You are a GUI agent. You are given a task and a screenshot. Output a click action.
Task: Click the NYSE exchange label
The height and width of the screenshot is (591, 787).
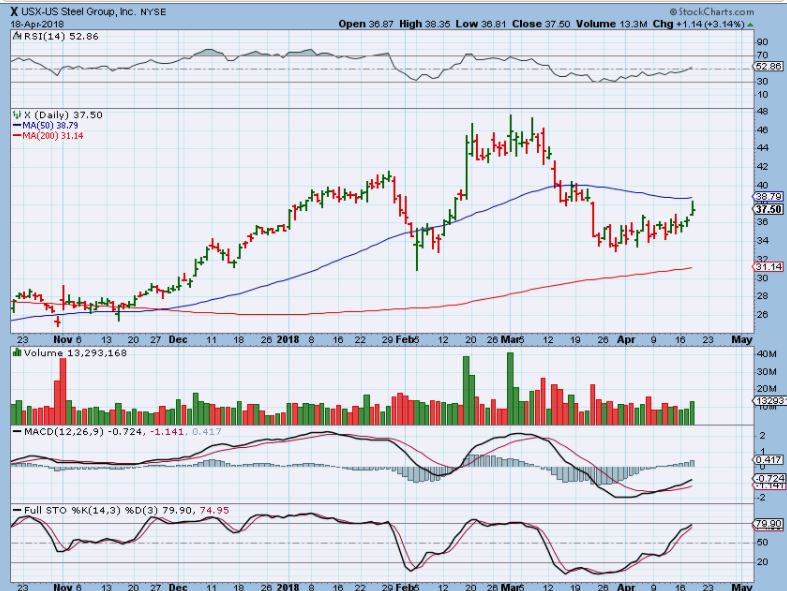(x=153, y=12)
